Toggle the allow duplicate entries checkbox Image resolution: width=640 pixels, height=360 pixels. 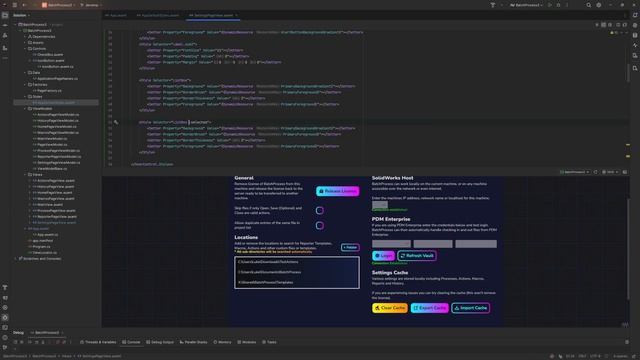320,225
